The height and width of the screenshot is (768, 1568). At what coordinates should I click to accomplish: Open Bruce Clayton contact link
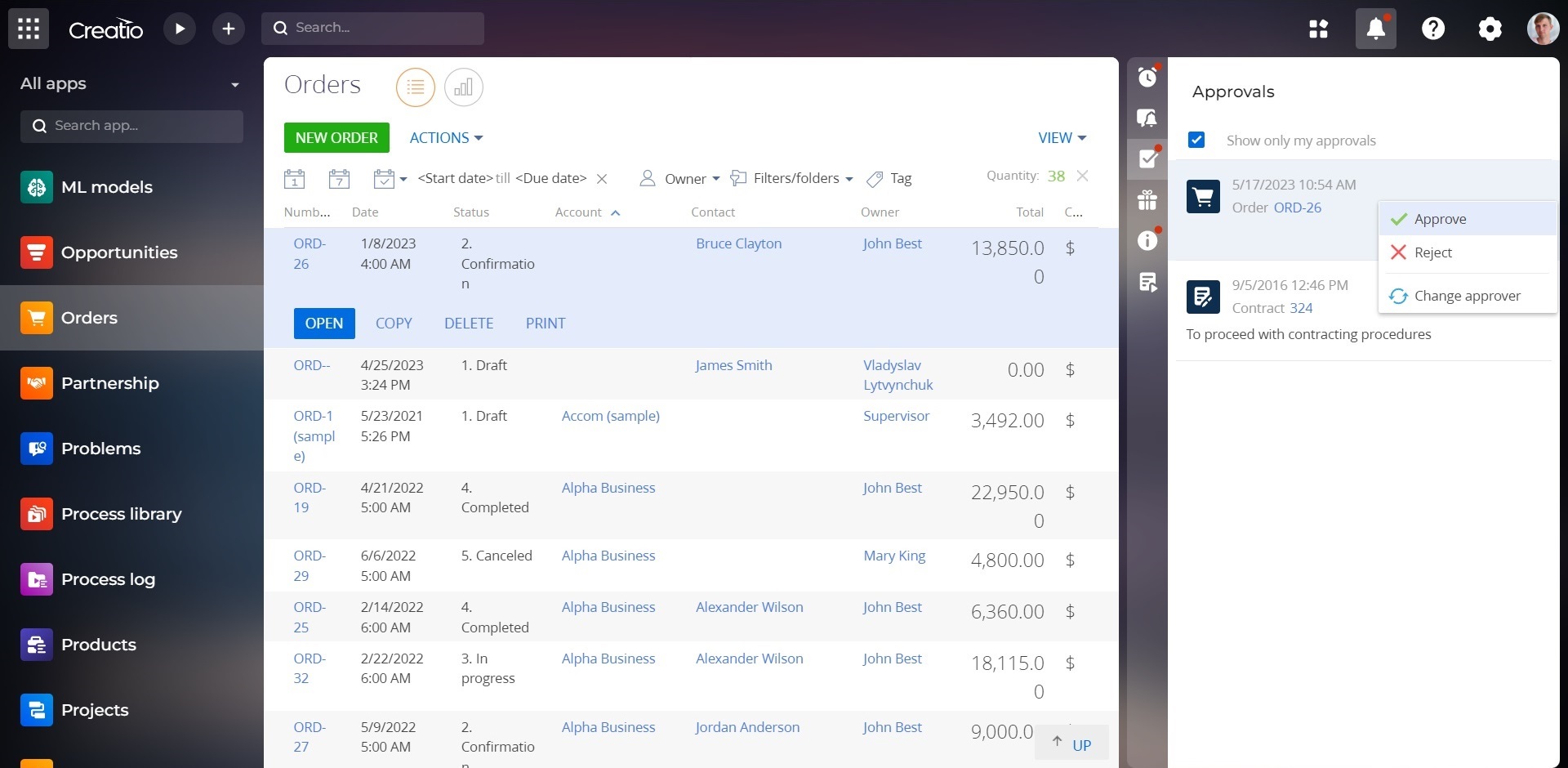pos(738,243)
